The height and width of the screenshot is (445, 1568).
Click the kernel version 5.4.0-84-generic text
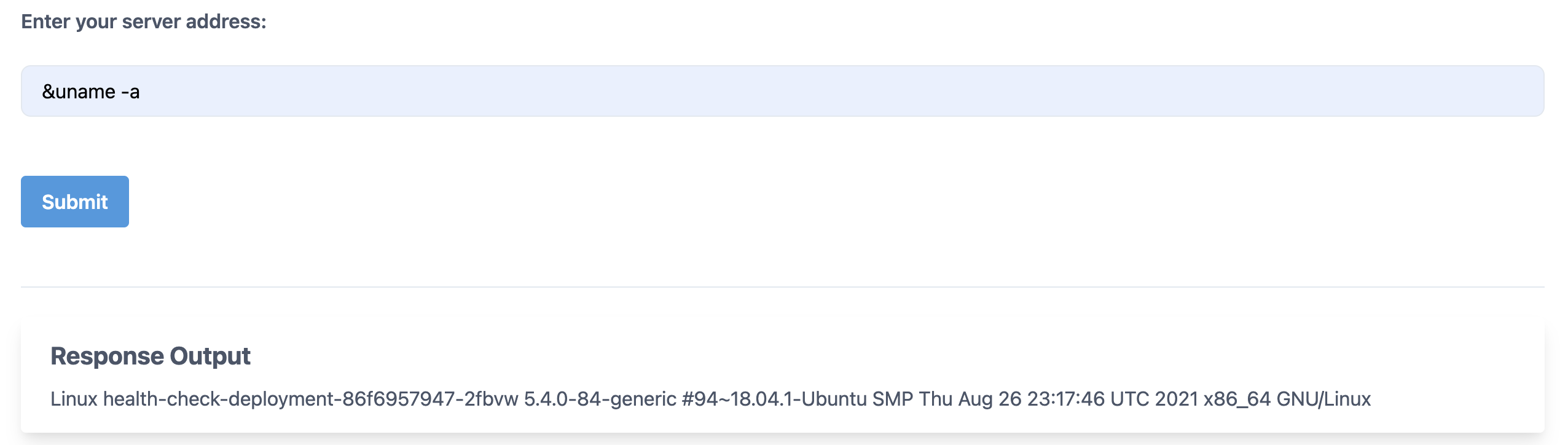click(x=600, y=399)
